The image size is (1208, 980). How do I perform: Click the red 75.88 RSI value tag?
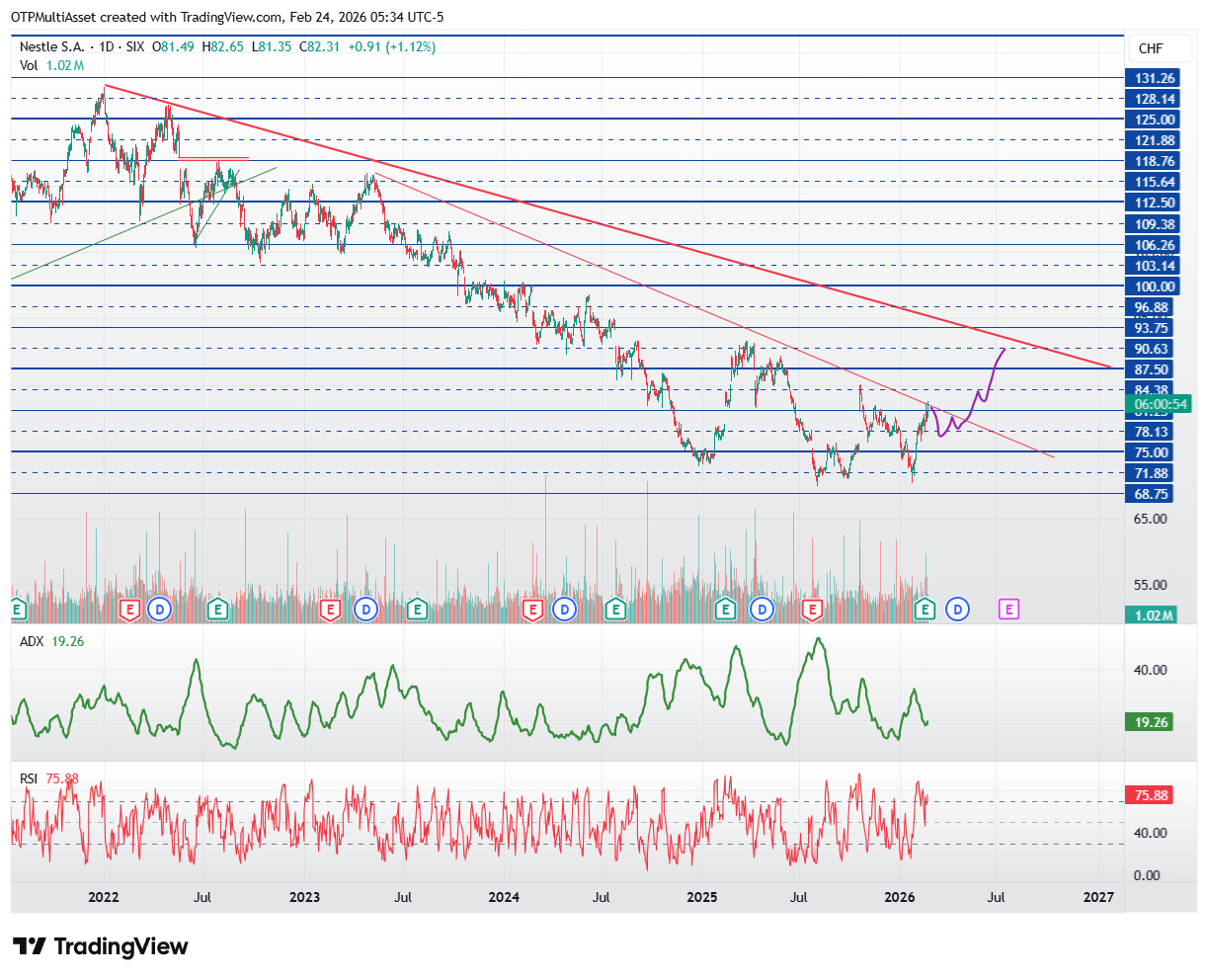(x=1152, y=795)
